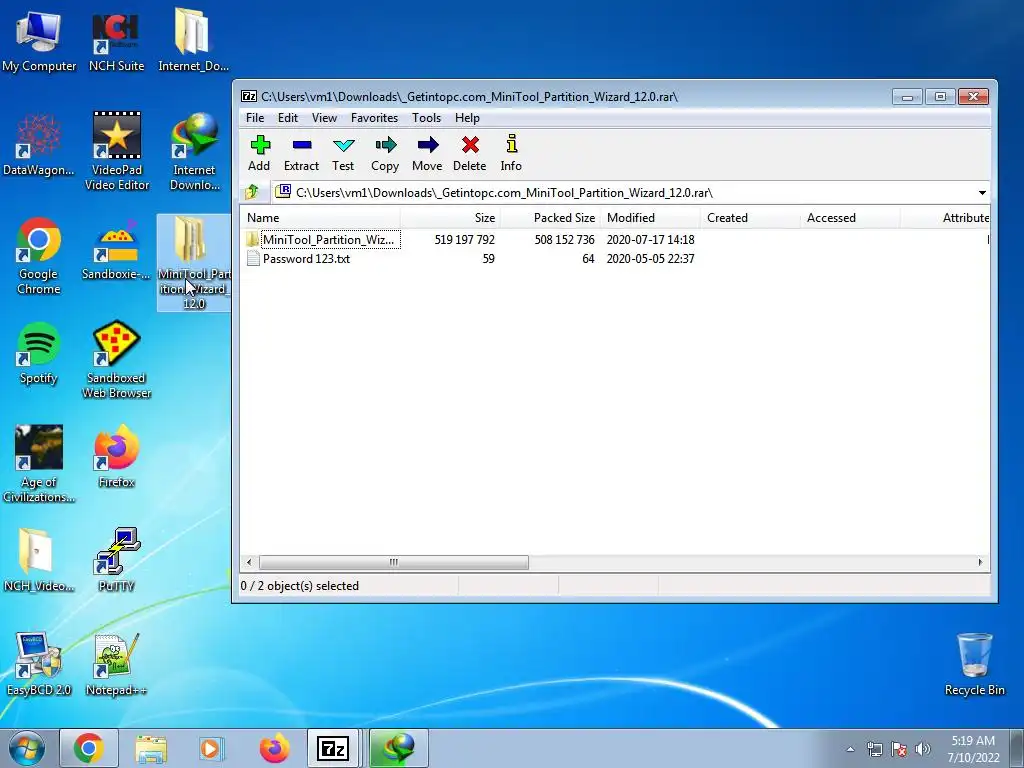
Task: Expand the address path dropdown
Action: [x=982, y=193]
